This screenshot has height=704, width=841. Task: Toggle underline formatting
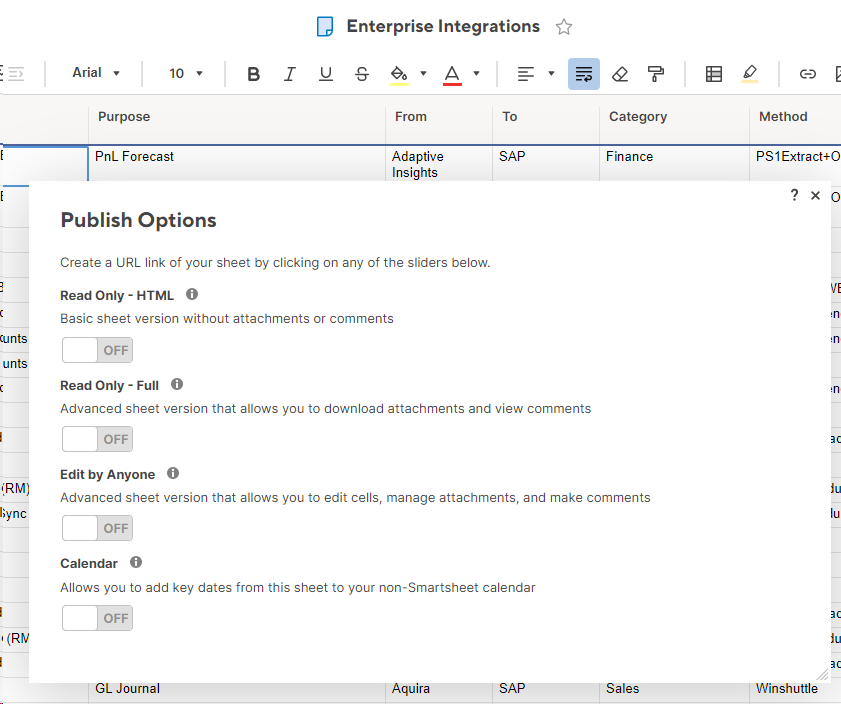click(326, 74)
